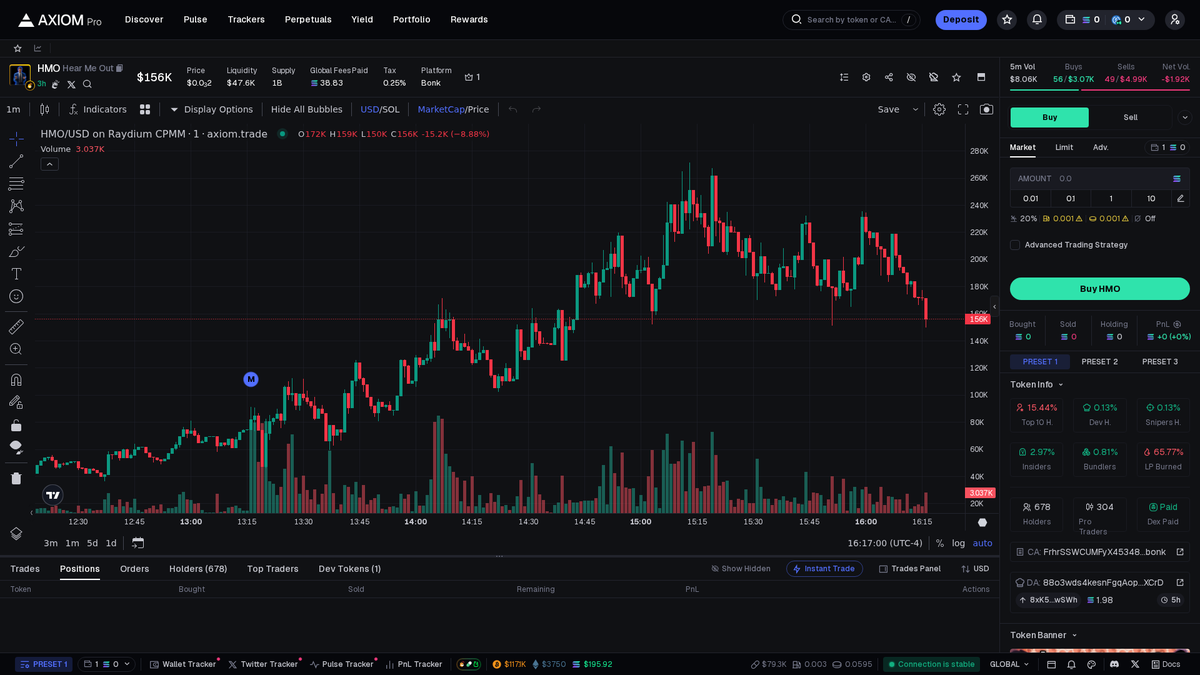Click the M migration marker on chart
This screenshot has width=1200, height=675.
[x=251, y=379]
